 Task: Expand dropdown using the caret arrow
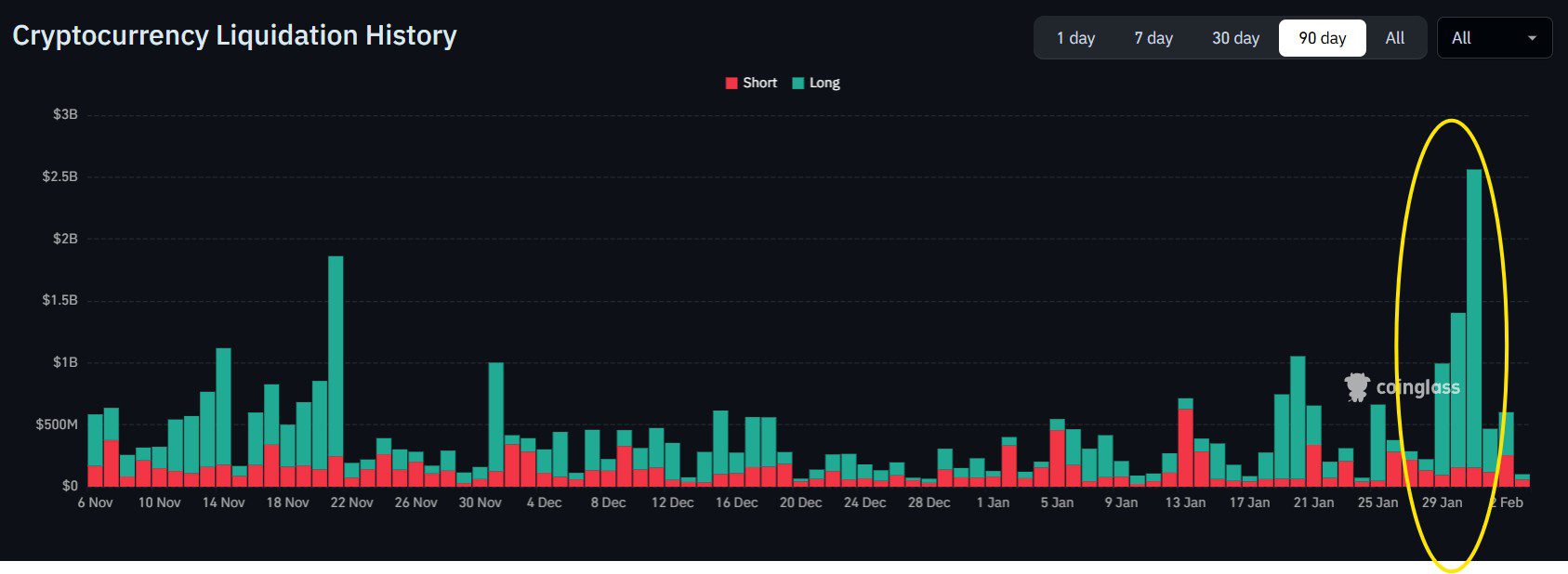[1532, 38]
